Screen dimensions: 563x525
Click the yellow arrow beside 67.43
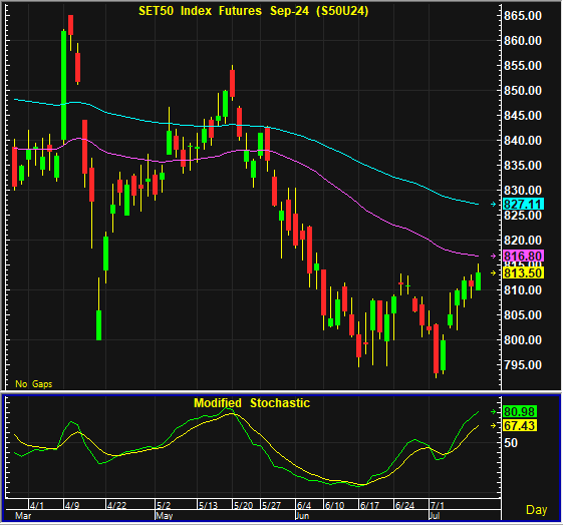pos(493,426)
